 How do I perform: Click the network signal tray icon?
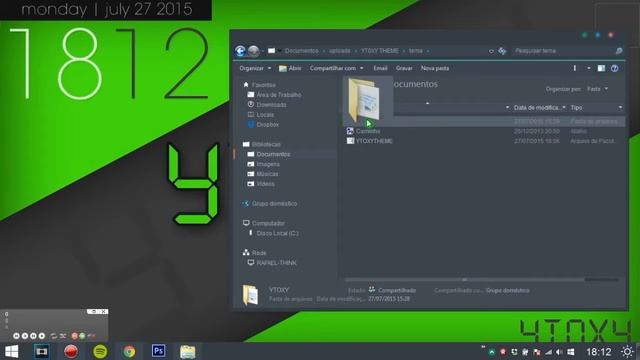(549, 352)
